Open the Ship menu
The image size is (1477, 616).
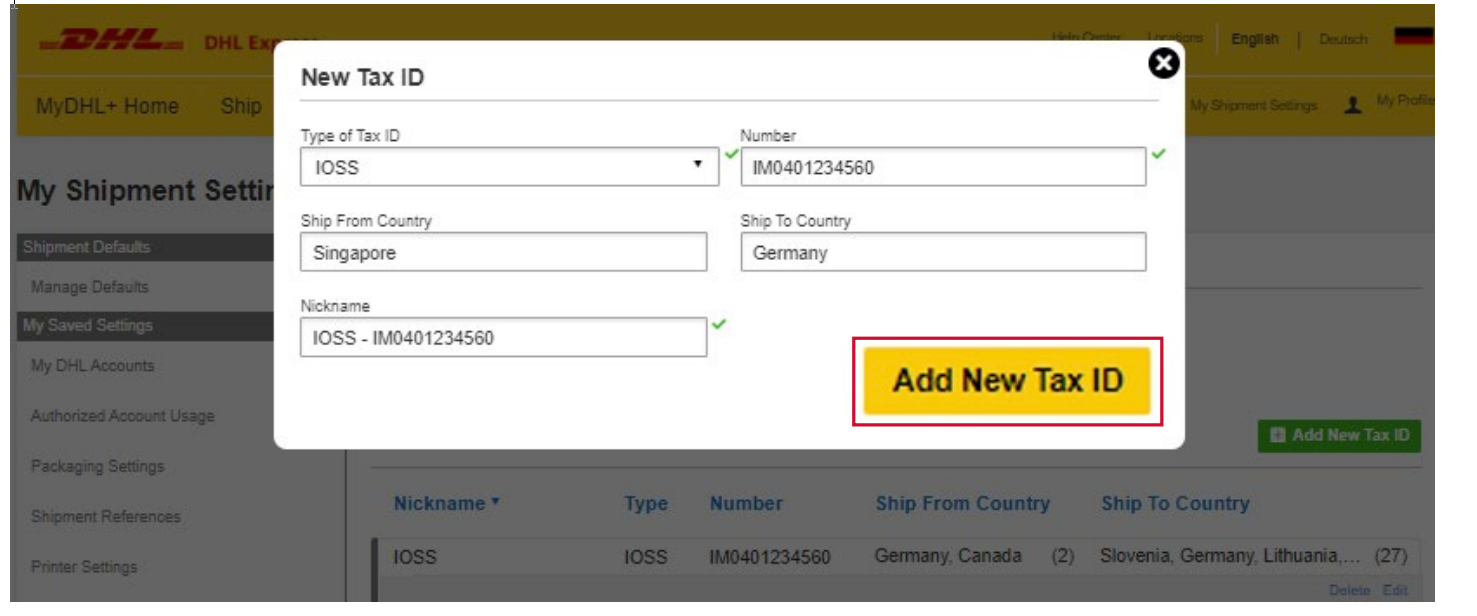[240, 106]
